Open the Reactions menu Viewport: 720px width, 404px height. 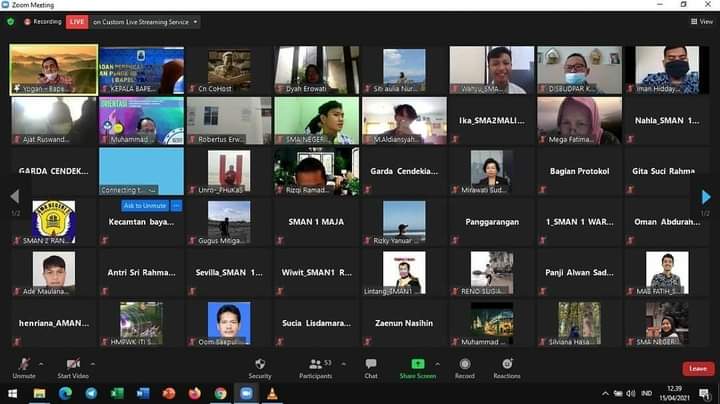tap(506, 364)
